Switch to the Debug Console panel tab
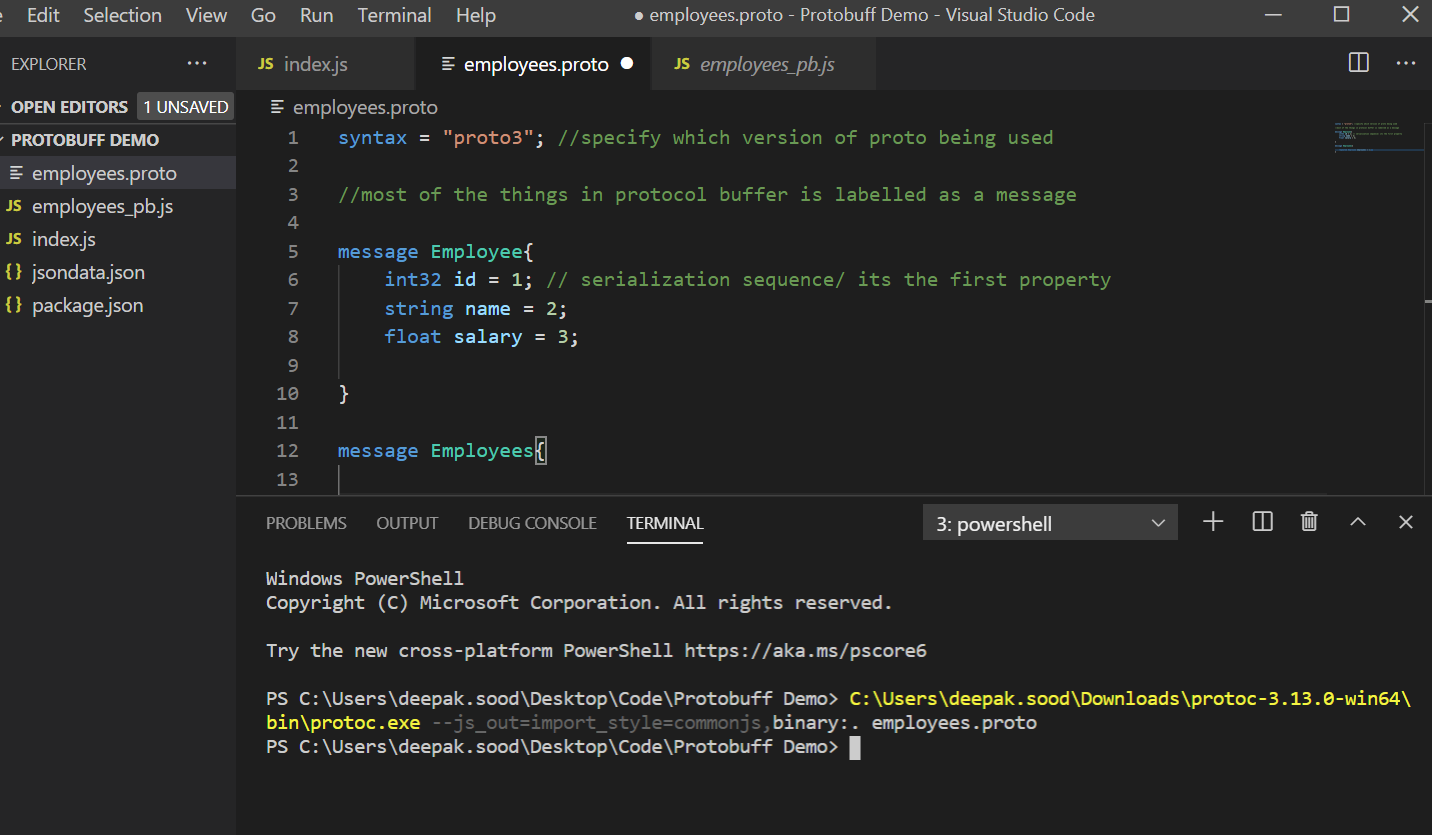 (x=532, y=523)
